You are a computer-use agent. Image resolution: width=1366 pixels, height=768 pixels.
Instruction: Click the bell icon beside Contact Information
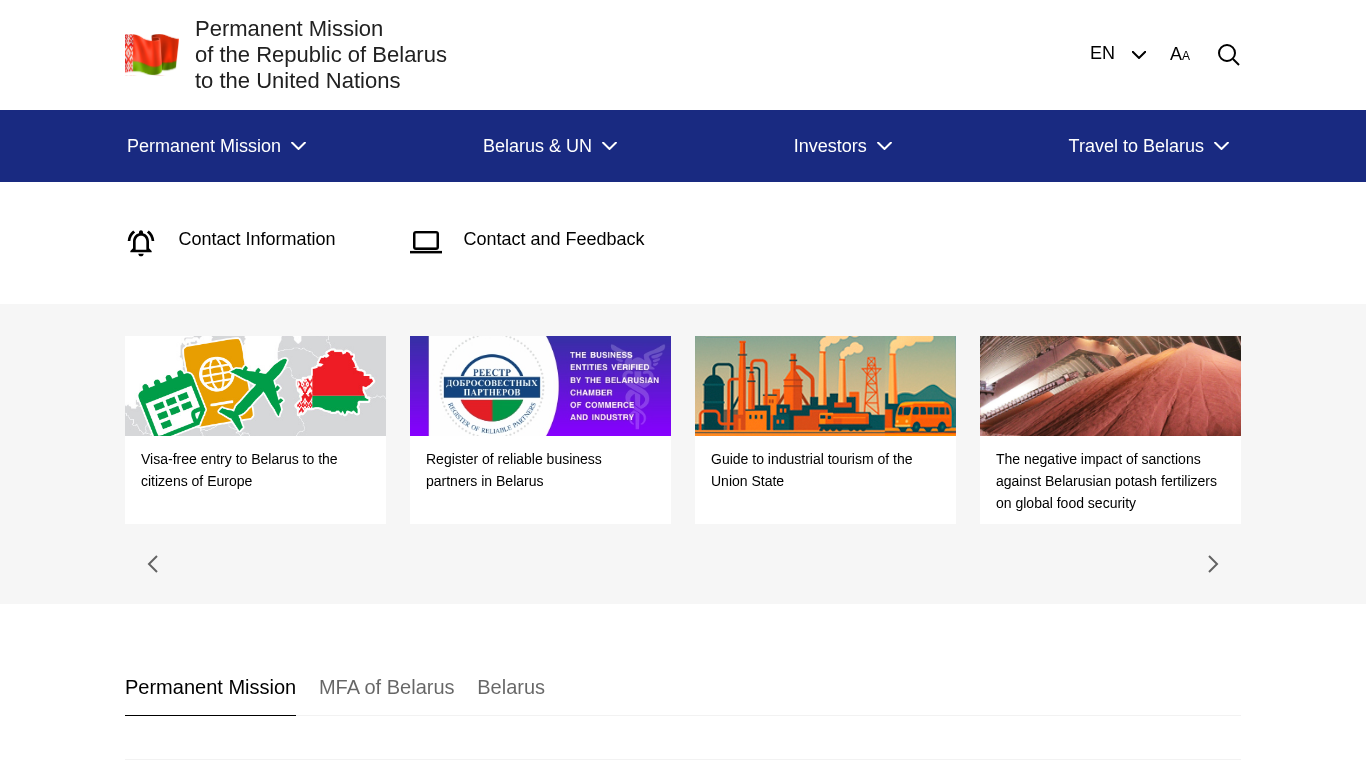(141, 242)
